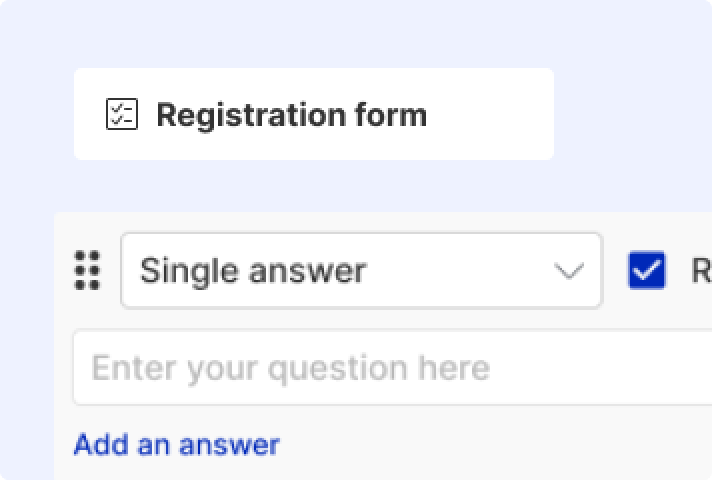Open the Registration form header card
This screenshot has height=480, width=712.
(x=314, y=114)
